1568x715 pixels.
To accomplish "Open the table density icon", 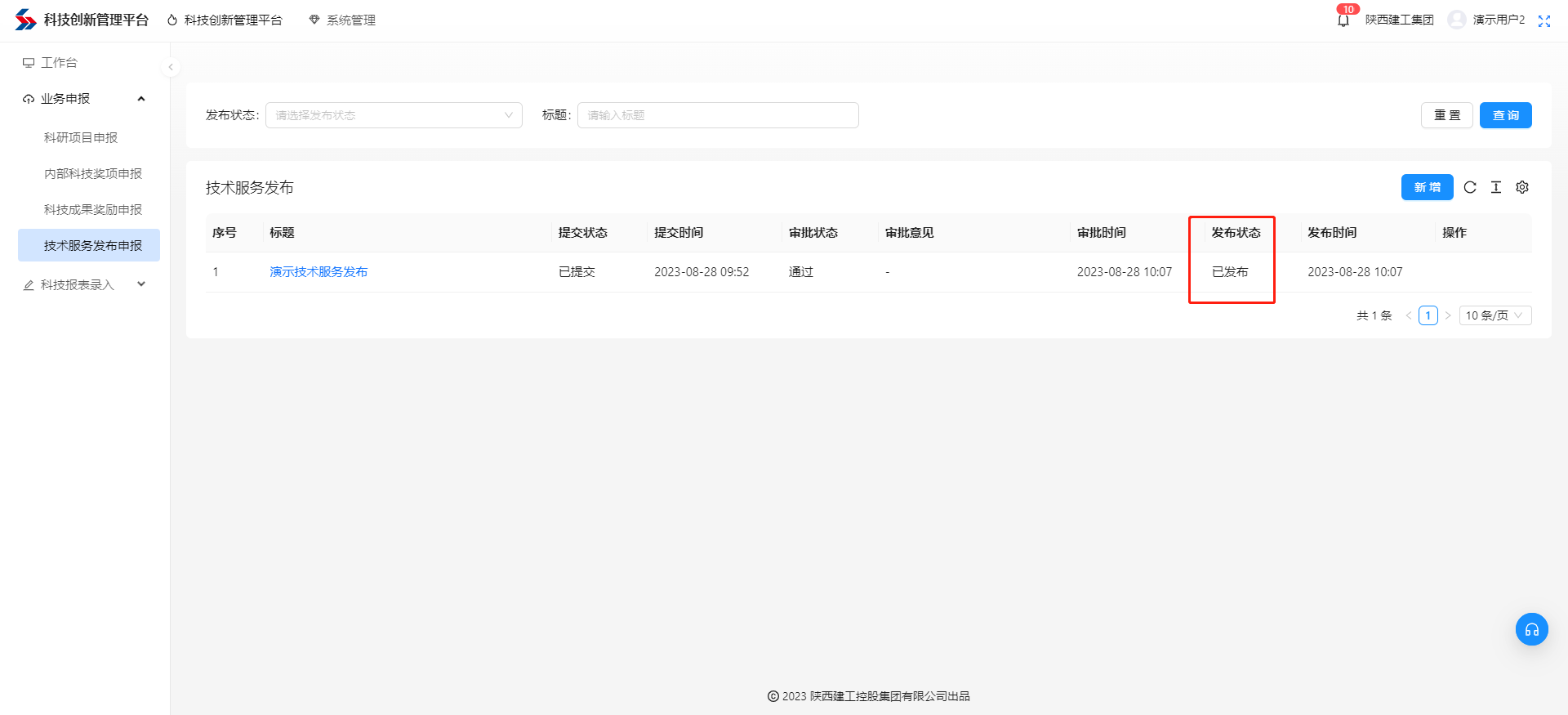I will coord(1496,187).
